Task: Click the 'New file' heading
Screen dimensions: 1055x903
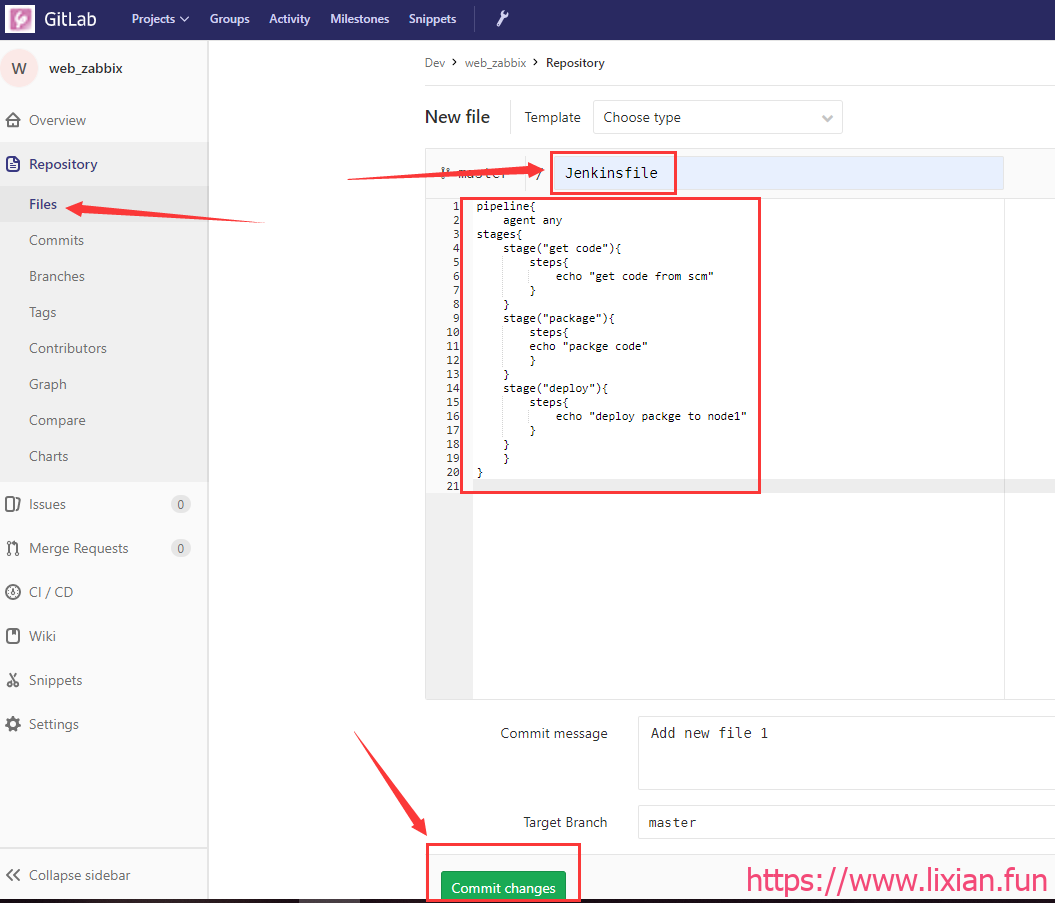Action: (x=458, y=117)
